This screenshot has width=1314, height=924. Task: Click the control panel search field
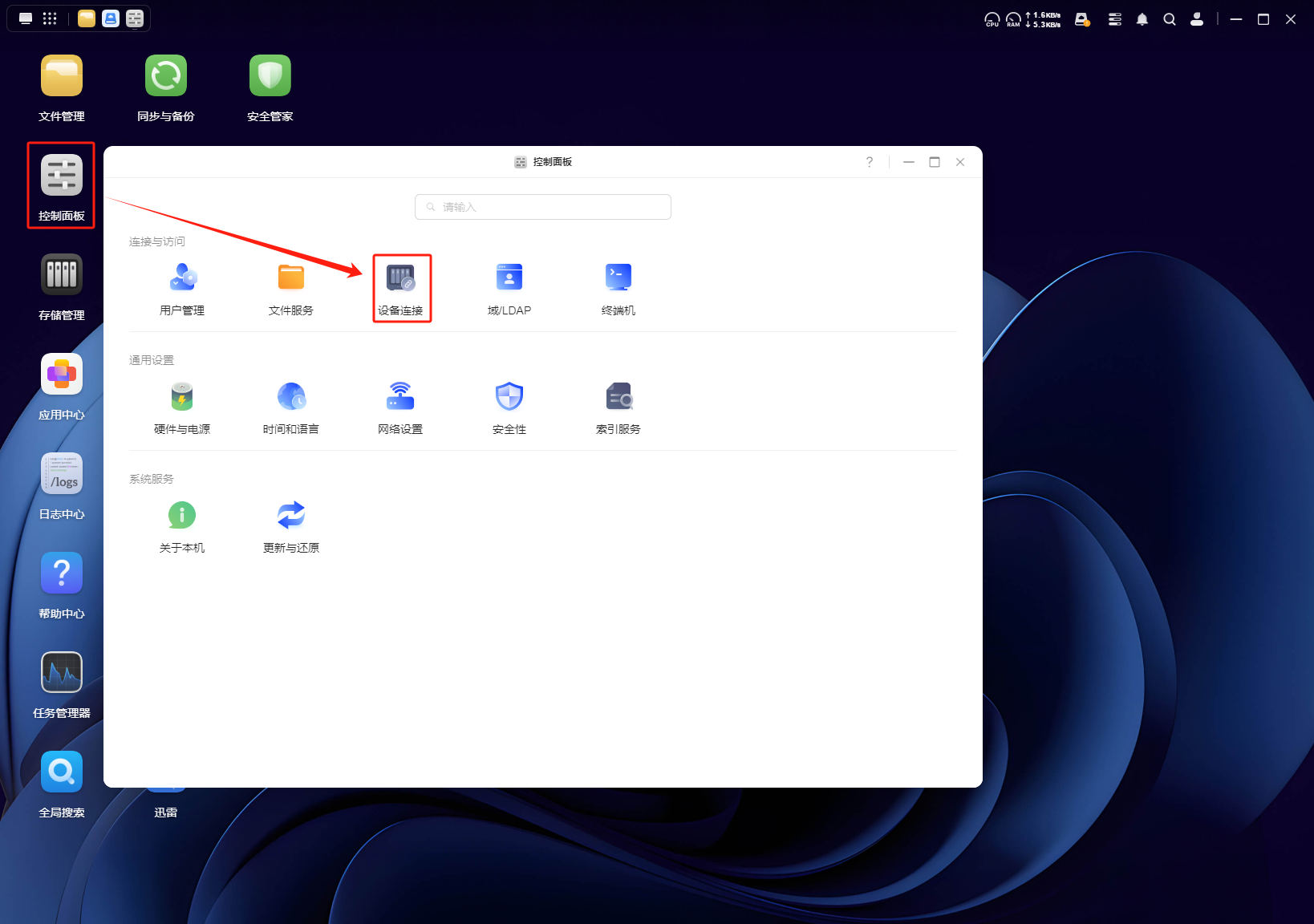[543, 207]
